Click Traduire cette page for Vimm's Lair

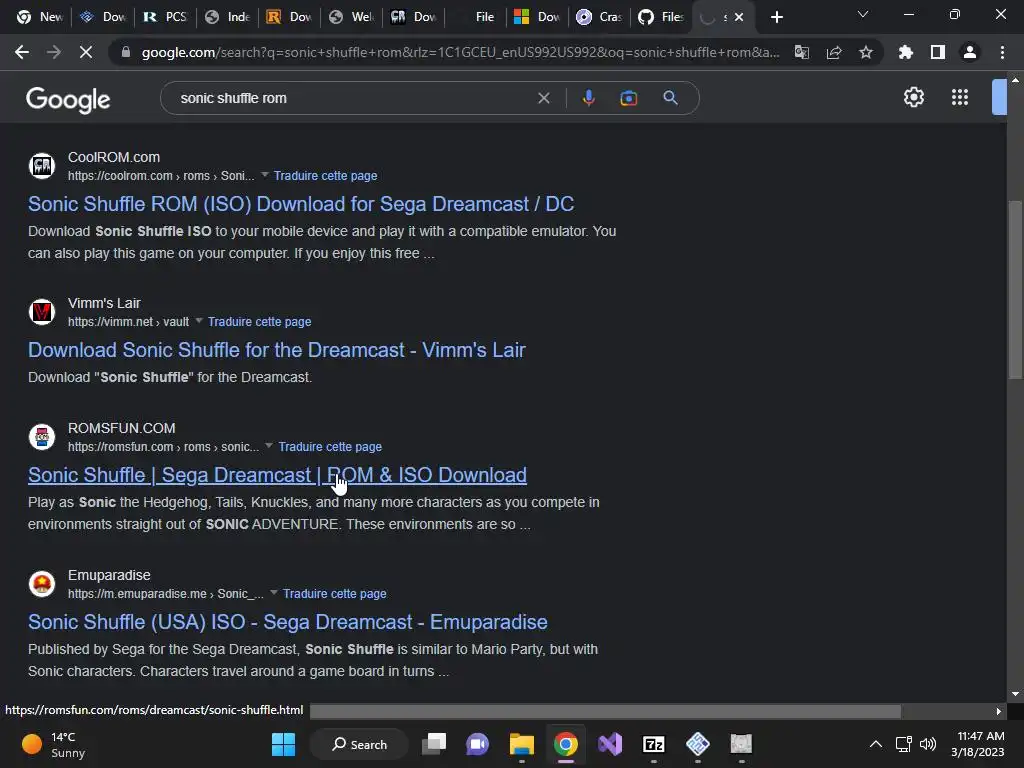(259, 321)
